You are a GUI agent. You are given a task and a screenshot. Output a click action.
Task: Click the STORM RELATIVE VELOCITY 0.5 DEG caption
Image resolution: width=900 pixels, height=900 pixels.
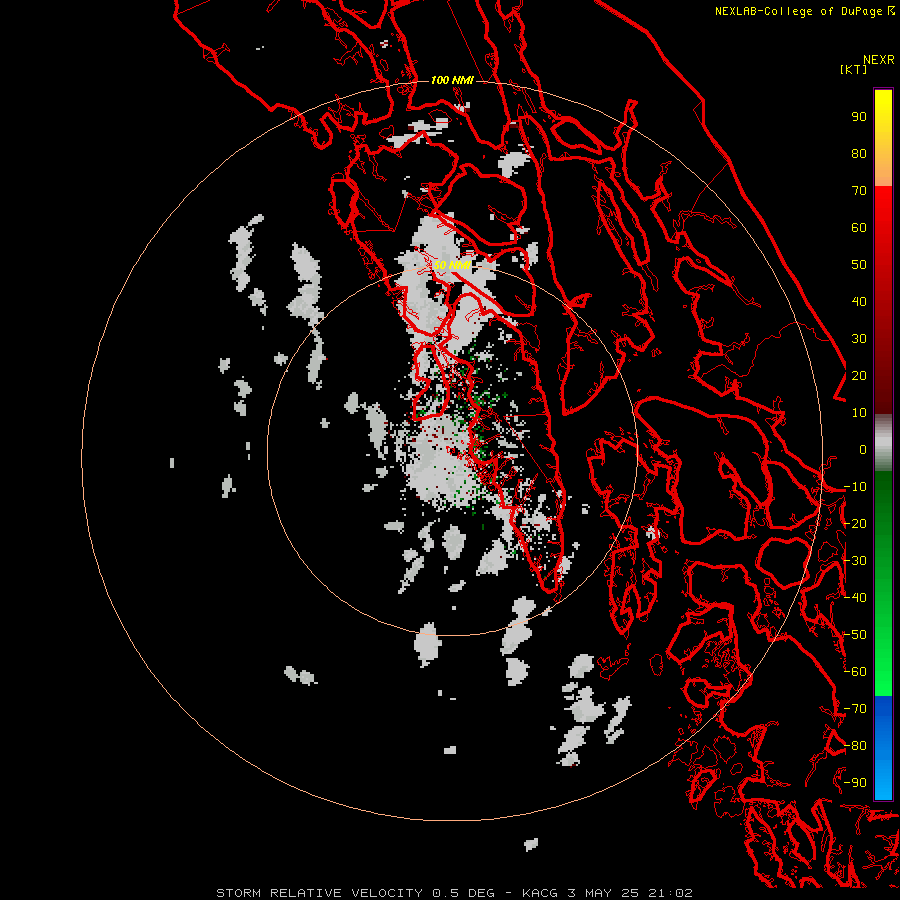(355, 893)
